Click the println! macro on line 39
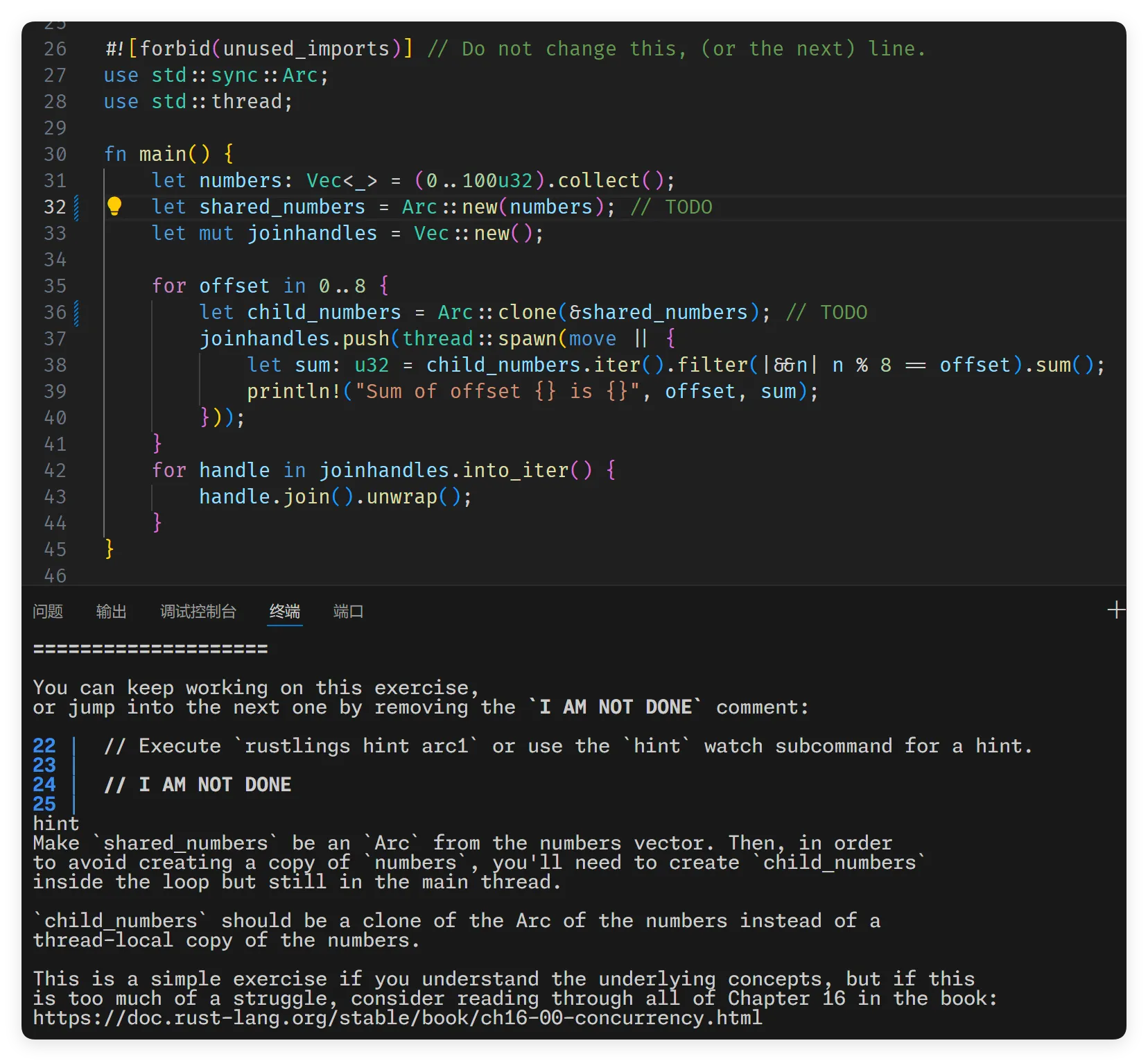Image resolution: width=1148 pixels, height=1061 pixels. tap(294, 392)
